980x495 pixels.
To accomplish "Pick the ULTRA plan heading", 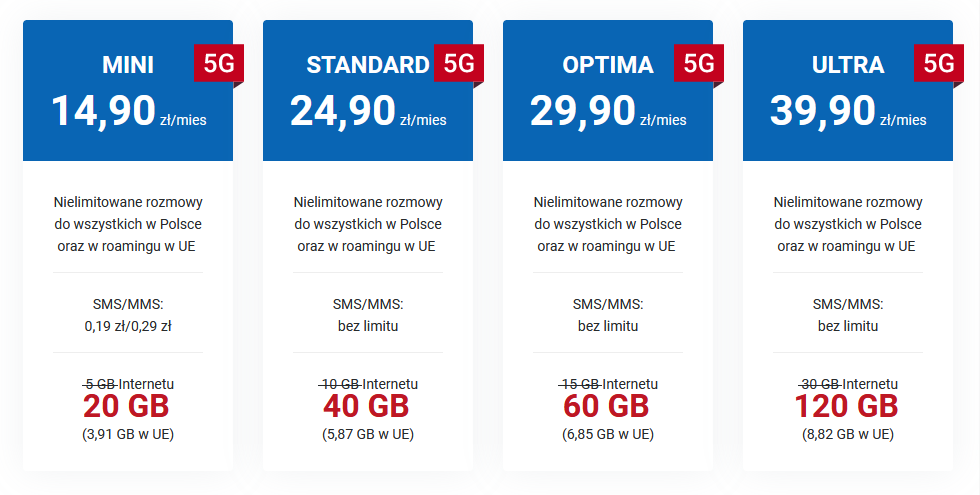I will tap(848, 65).
